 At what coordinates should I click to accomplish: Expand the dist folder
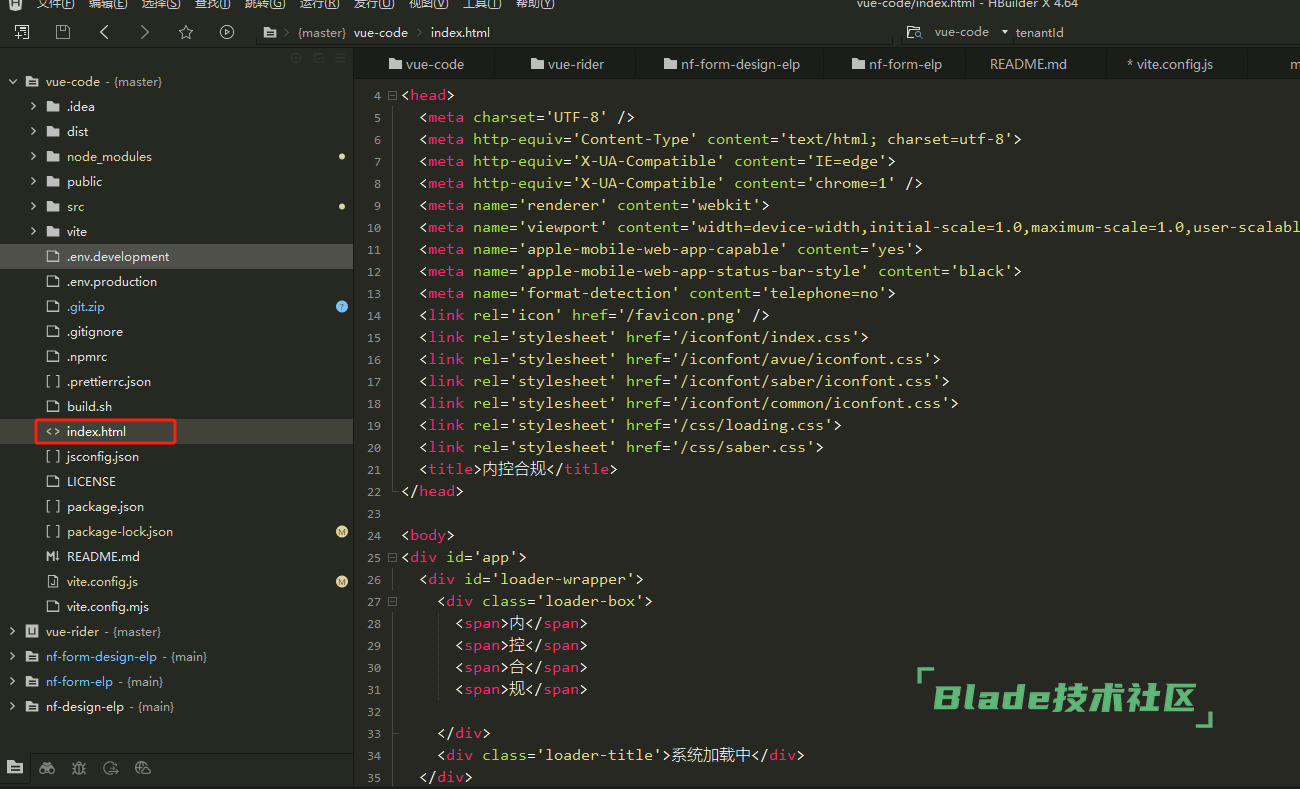[x=33, y=132]
